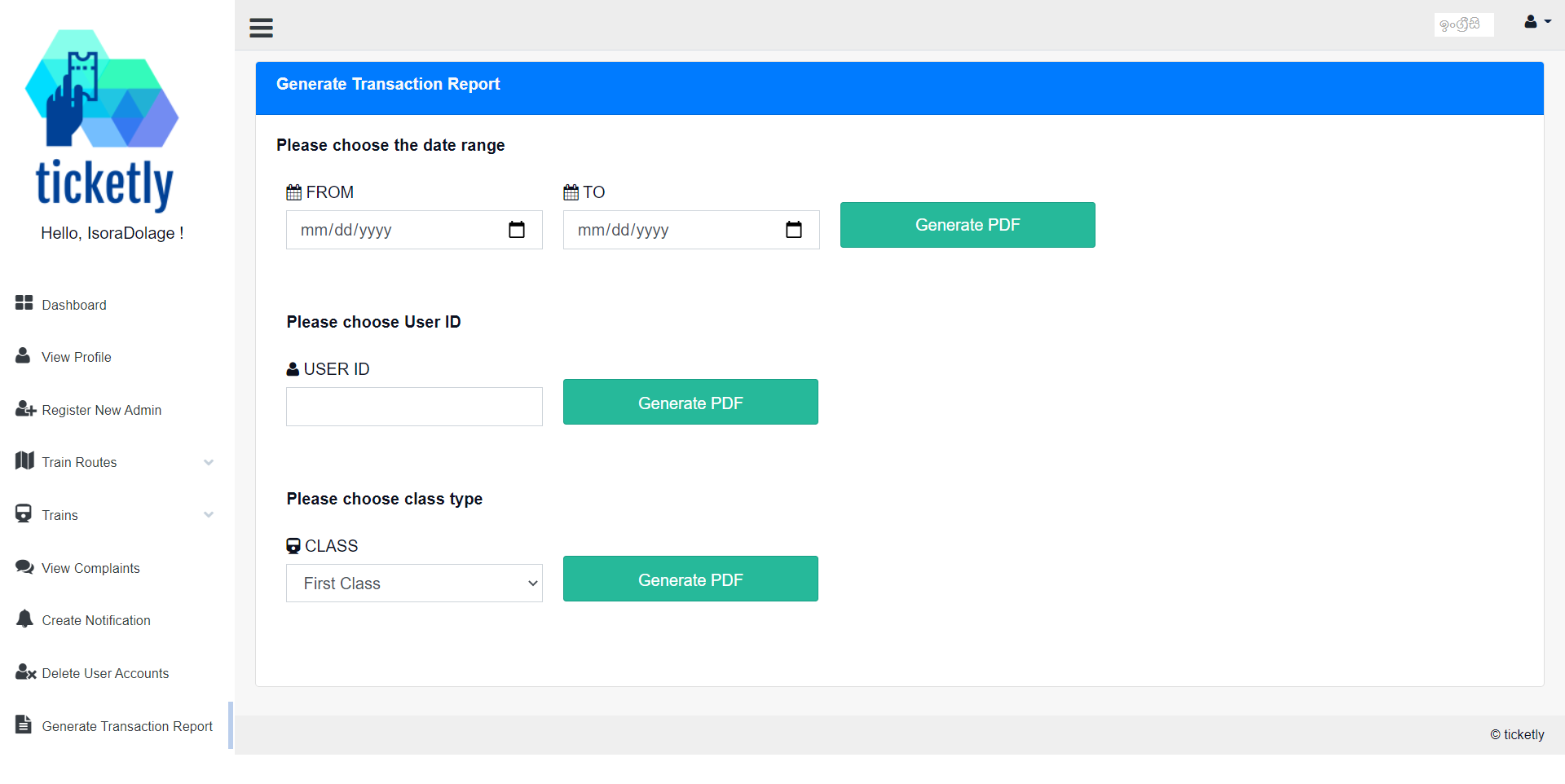Image resolution: width=1565 pixels, height=784 pixels.
Task: Generate PDF for the User ID
Action: pyautogui.click(x=690, y=402)
